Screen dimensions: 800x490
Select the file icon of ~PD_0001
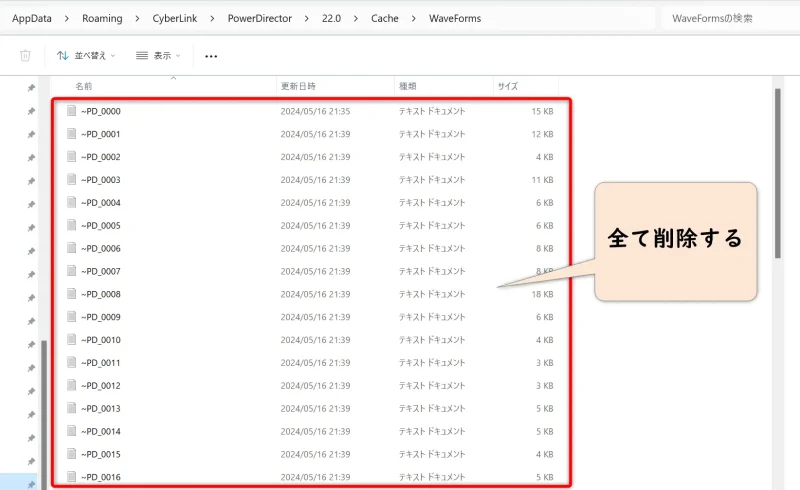pyautogui.click(x=71, y=134)
